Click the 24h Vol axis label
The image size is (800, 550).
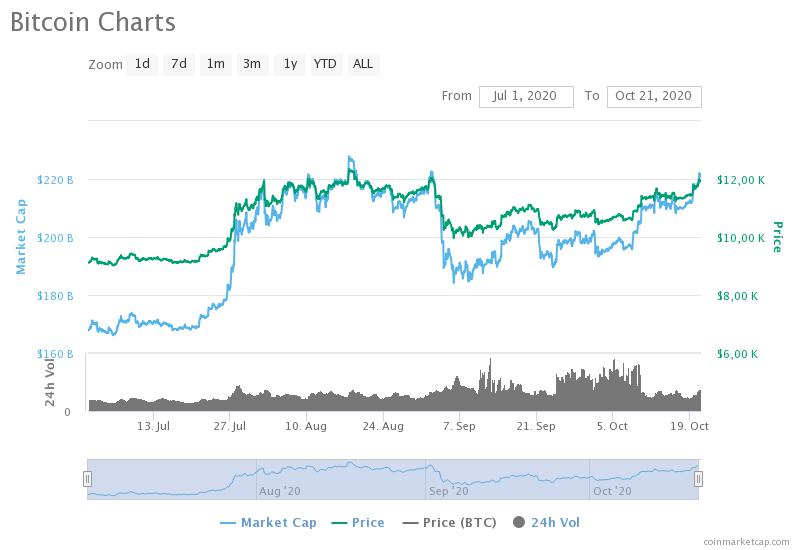(x=50, y=381)
